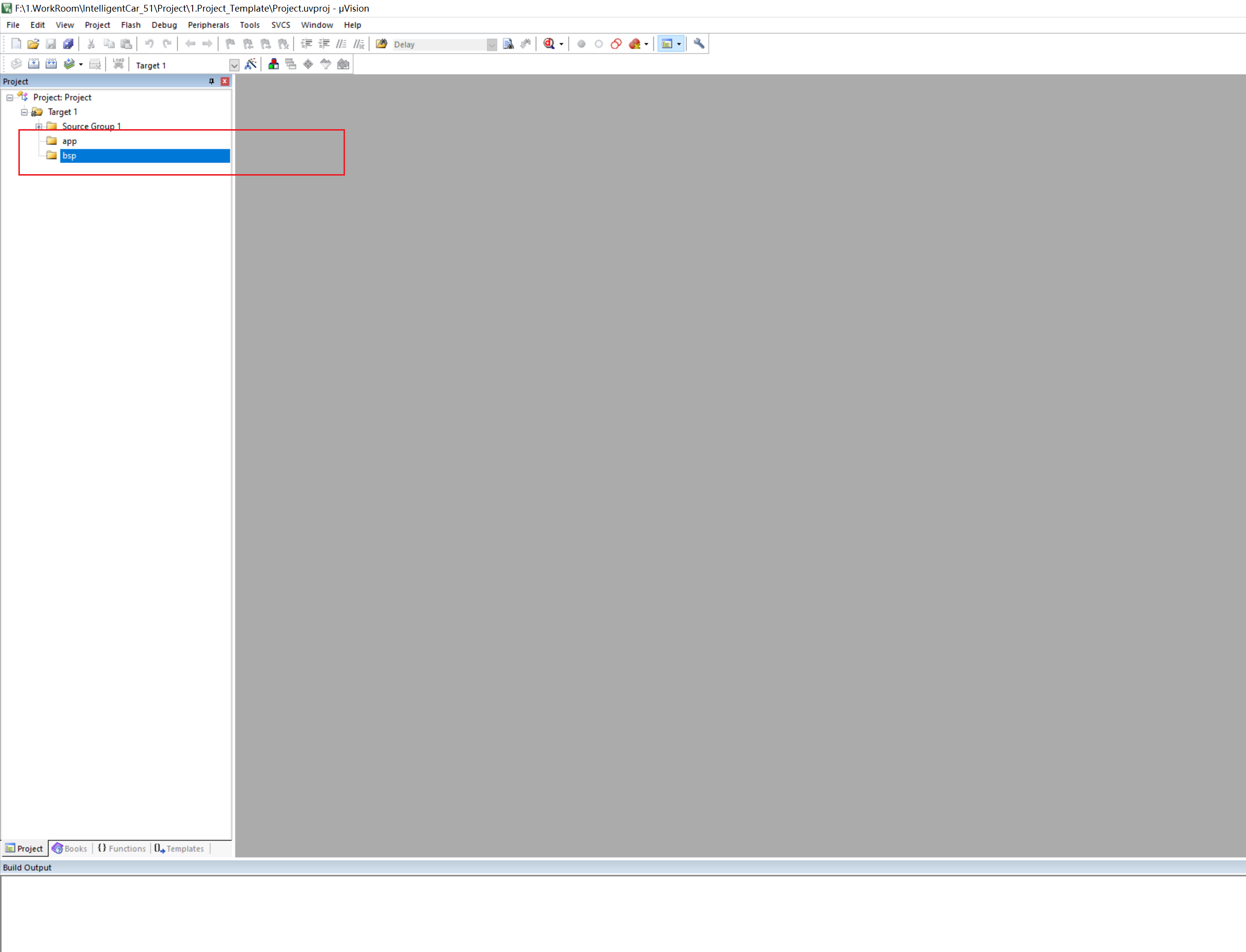The height and width of the screenshot is (952, 1246).
Task: Expand the Source Group 1 folder
Action: click(x=39, y=126)
